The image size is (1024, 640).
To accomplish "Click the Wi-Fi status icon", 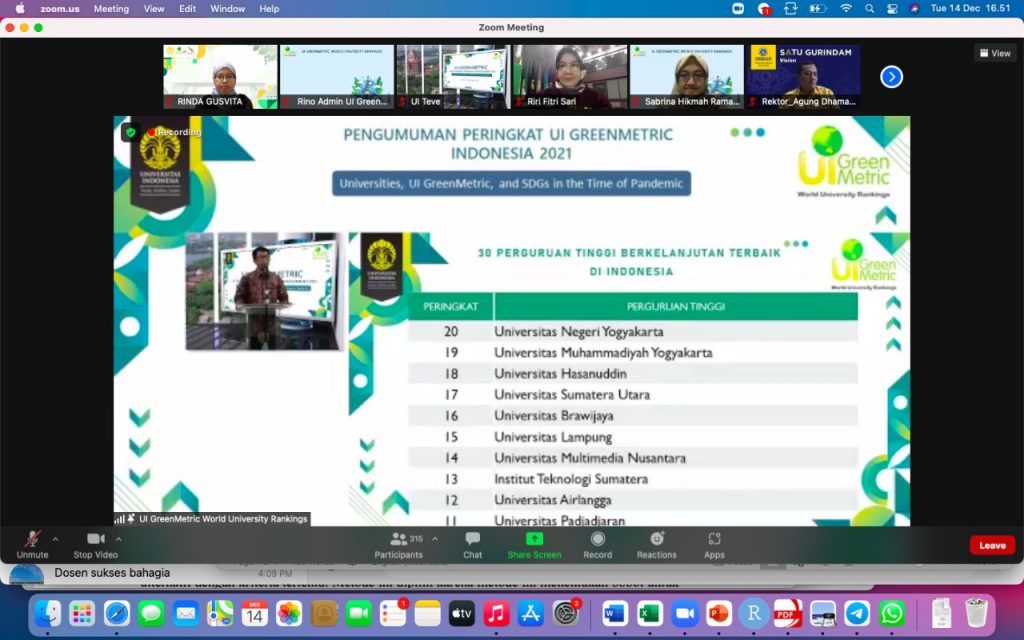I will point(846,8).
